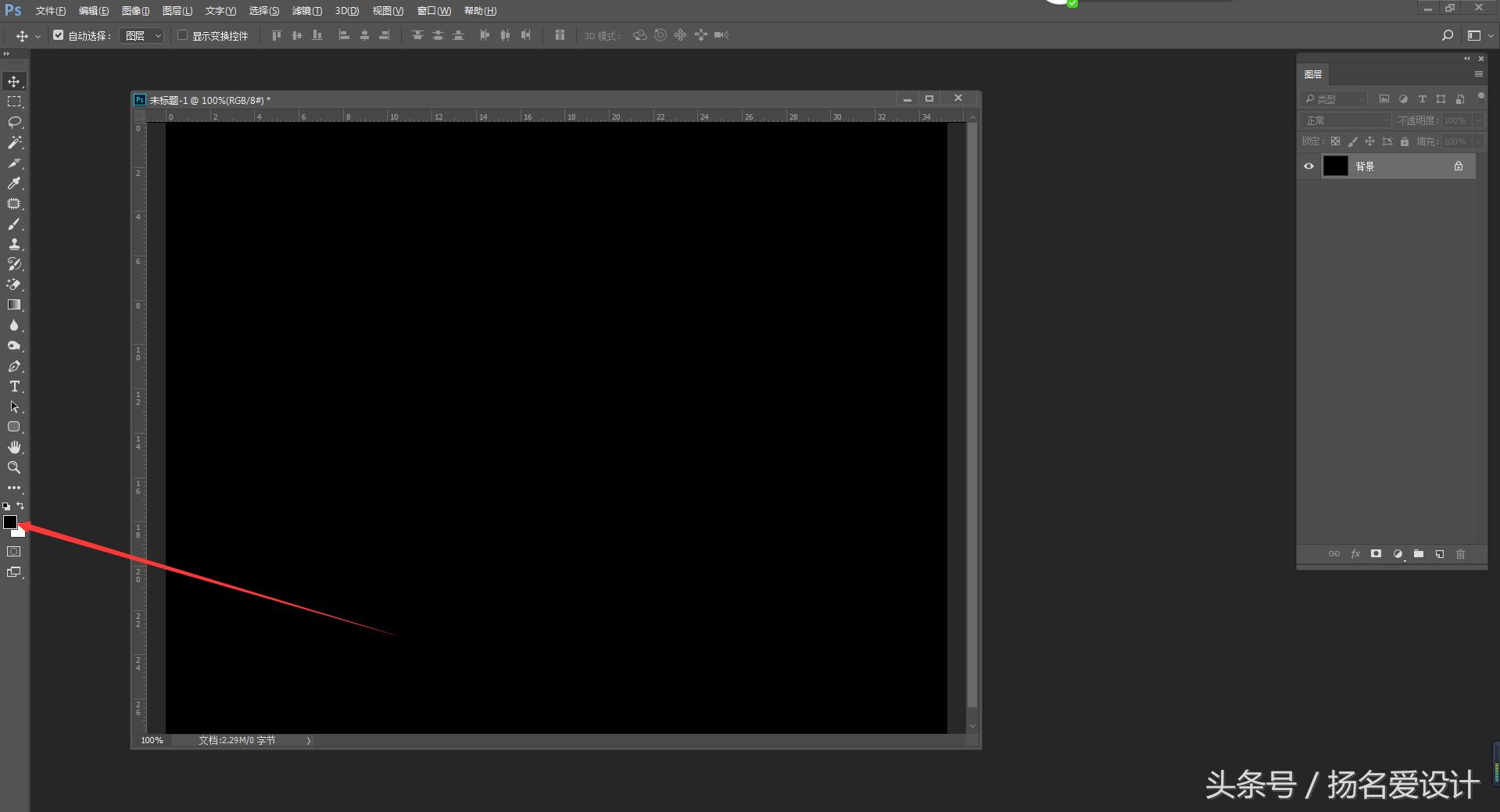The image size is (1500, 812).
Task: Expand the status bar info arrow
Action: pyautogui.click(x=309, y=740)
